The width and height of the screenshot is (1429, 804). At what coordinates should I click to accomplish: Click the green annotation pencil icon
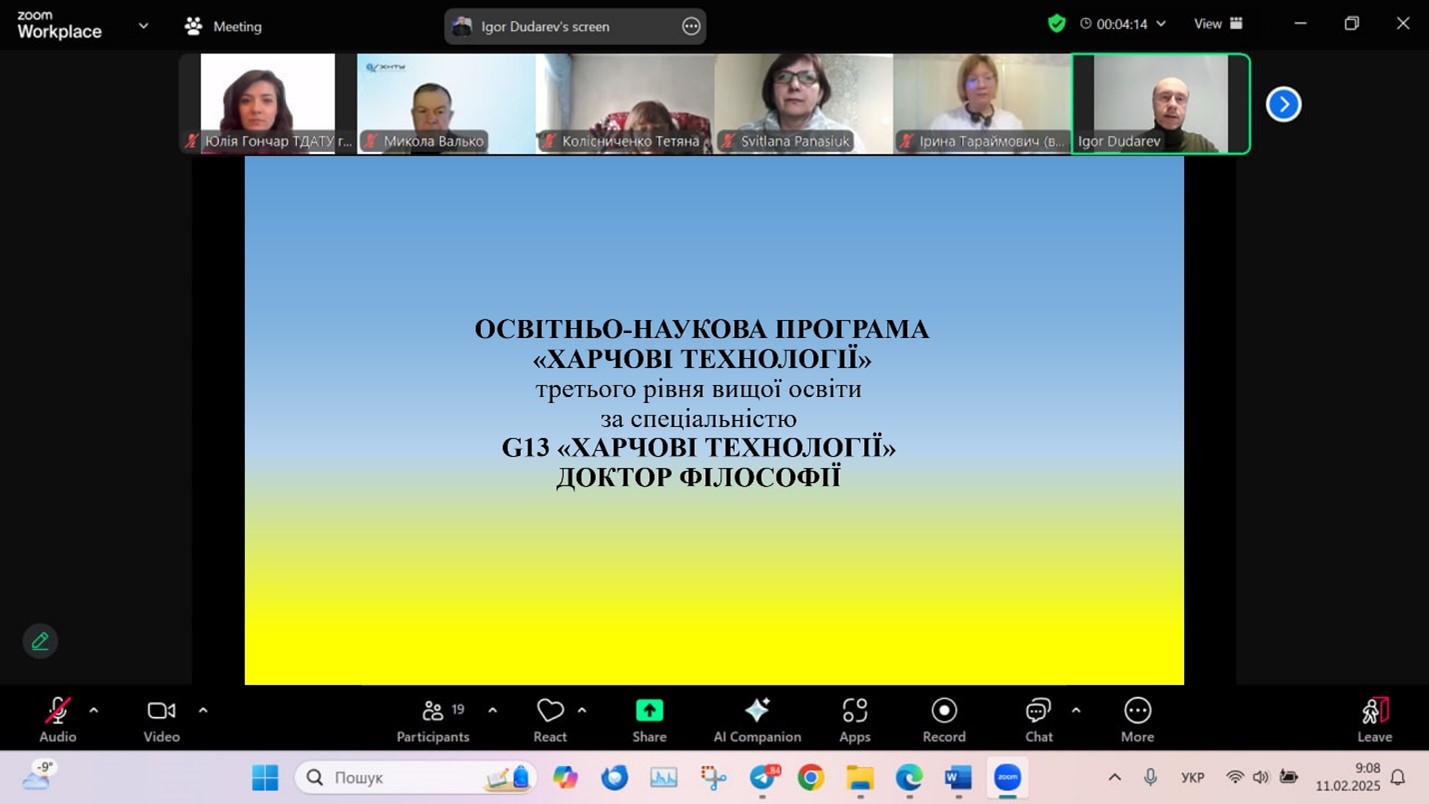click(40, 641)
